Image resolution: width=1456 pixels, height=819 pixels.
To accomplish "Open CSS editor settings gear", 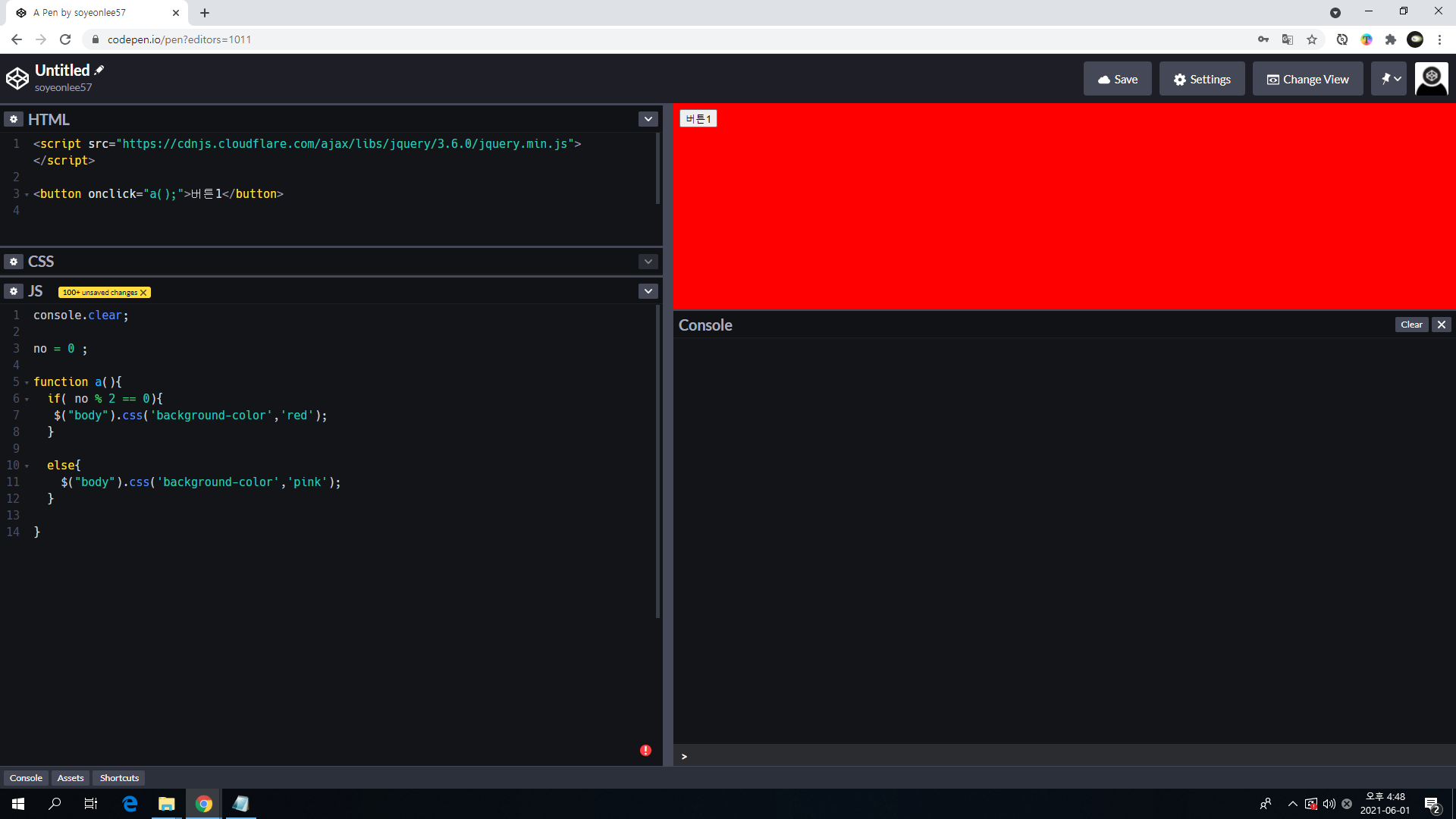I will click(14, 262).
